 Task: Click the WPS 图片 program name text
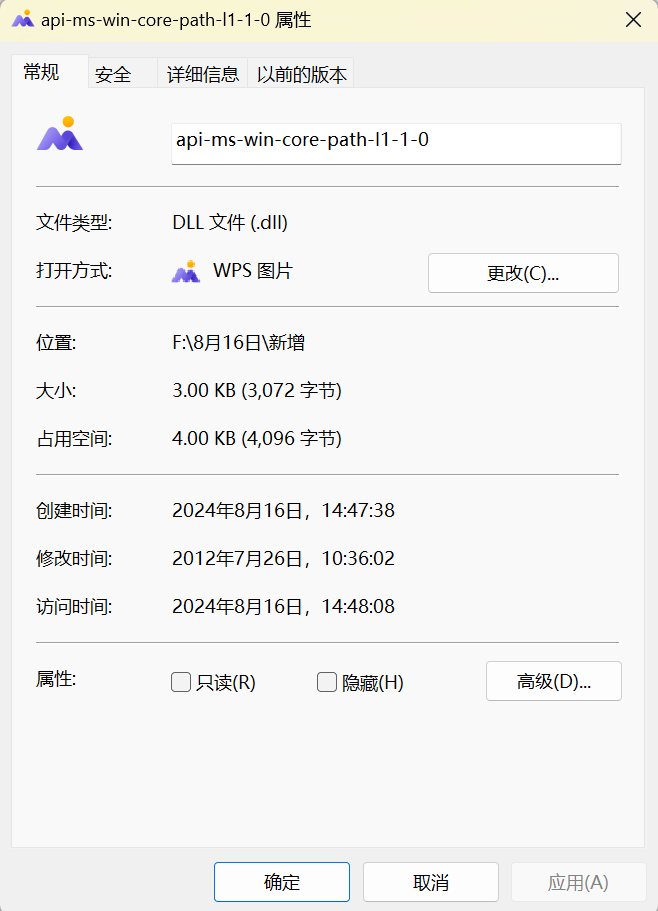(x=253, y=271)
